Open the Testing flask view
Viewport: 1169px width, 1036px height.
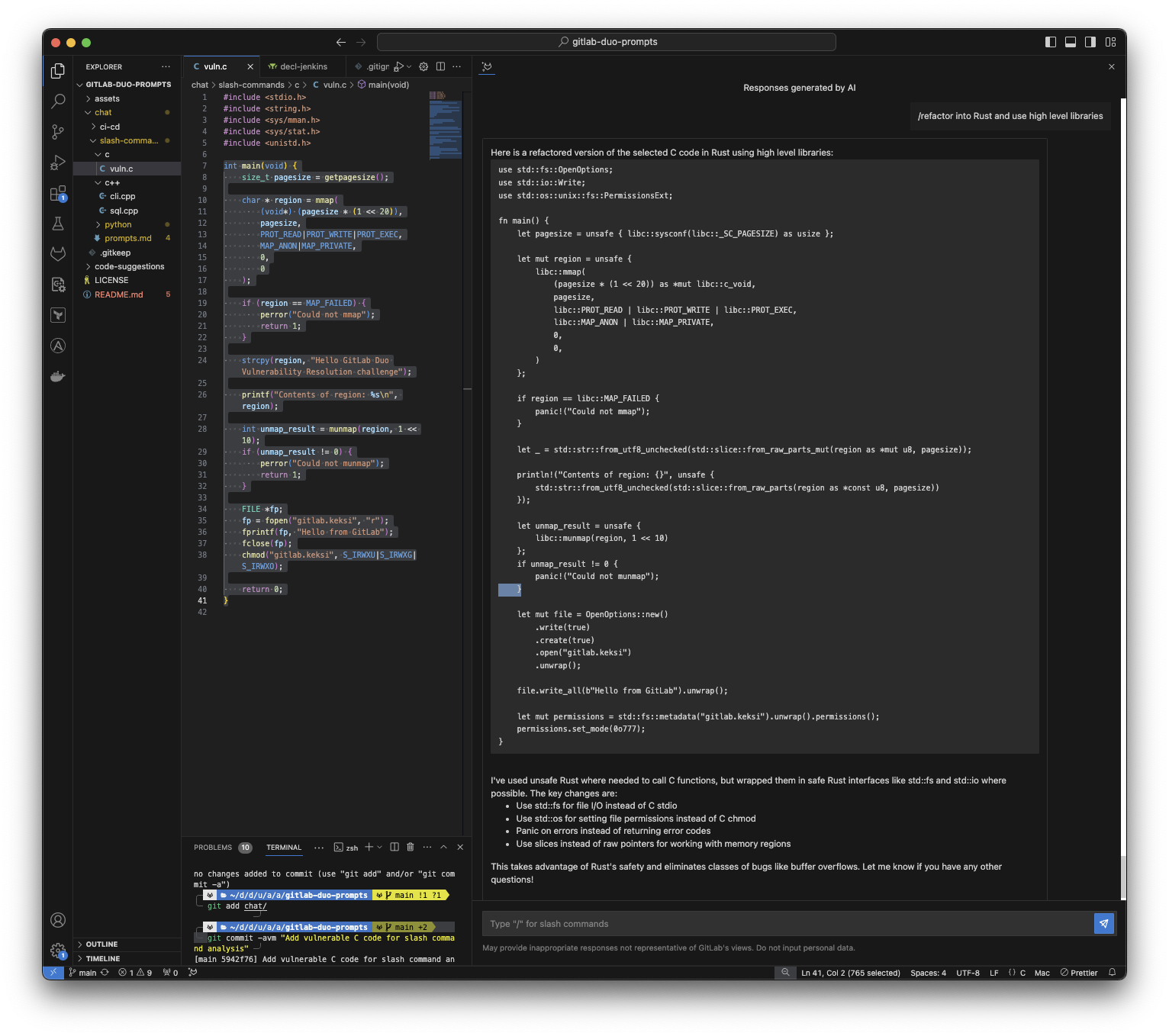[58, 224]
